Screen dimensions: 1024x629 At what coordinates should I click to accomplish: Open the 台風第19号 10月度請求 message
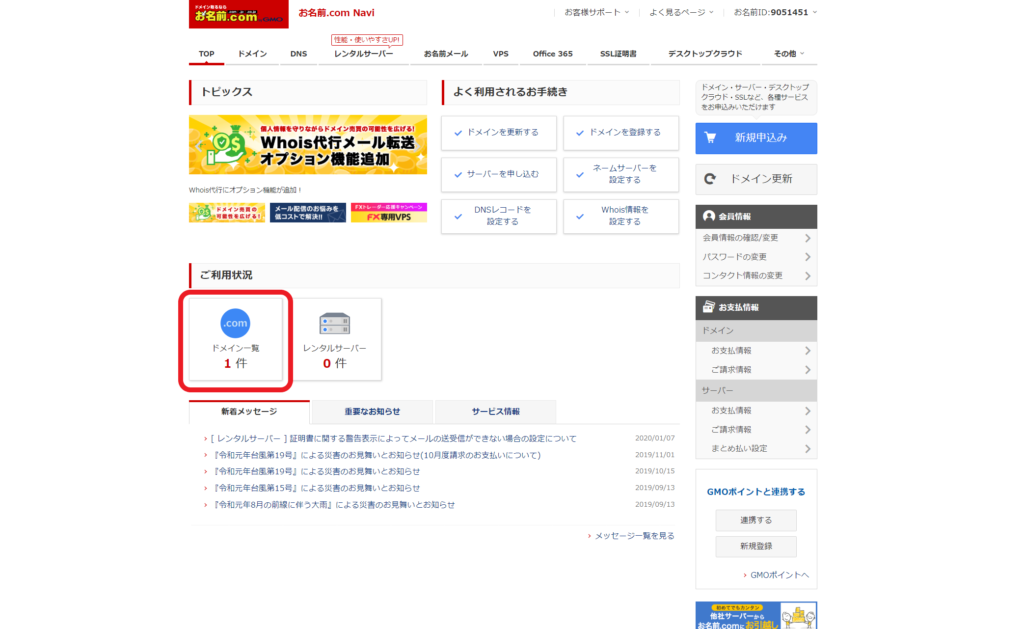pos(377,455)
